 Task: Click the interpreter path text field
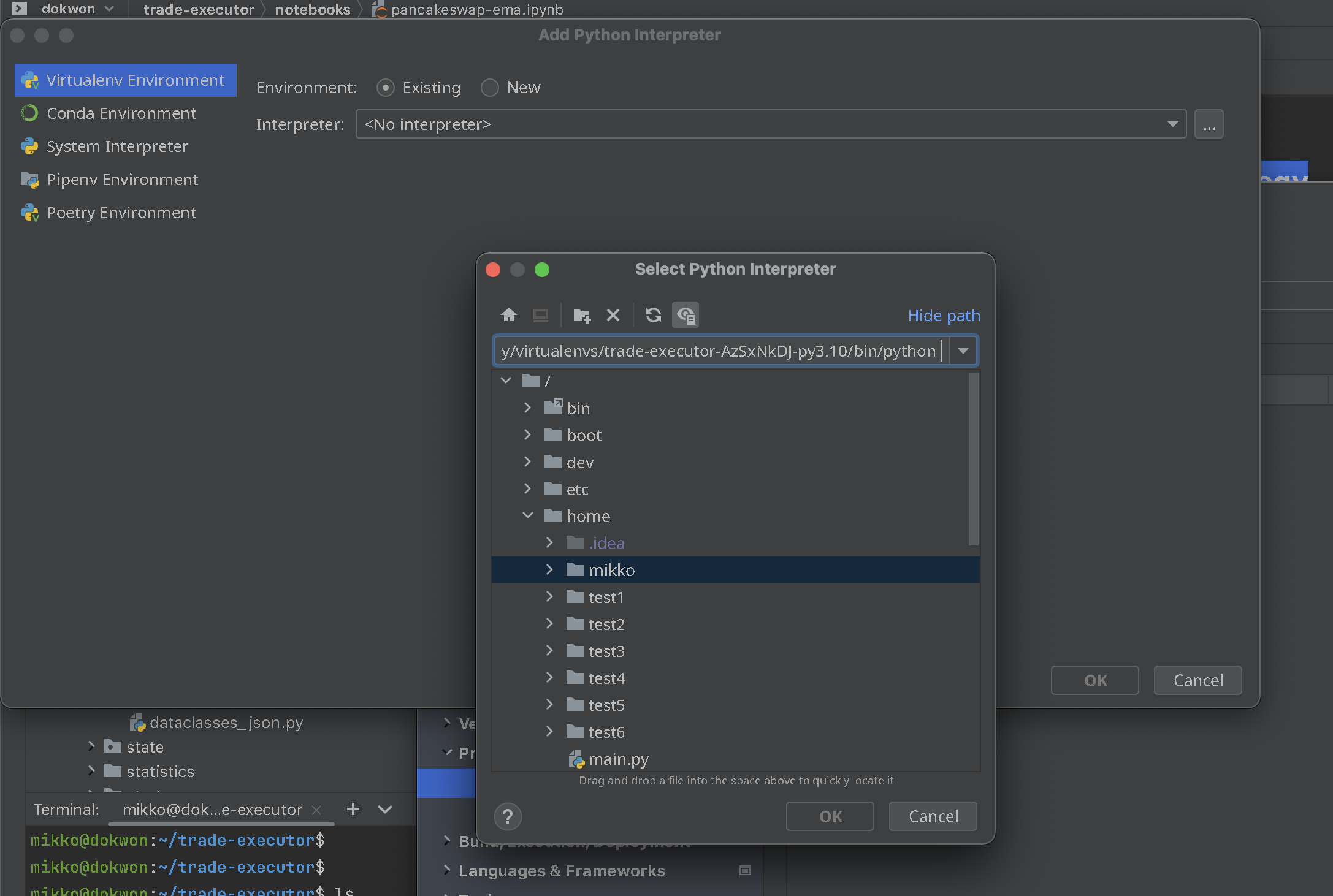[717, 351]
